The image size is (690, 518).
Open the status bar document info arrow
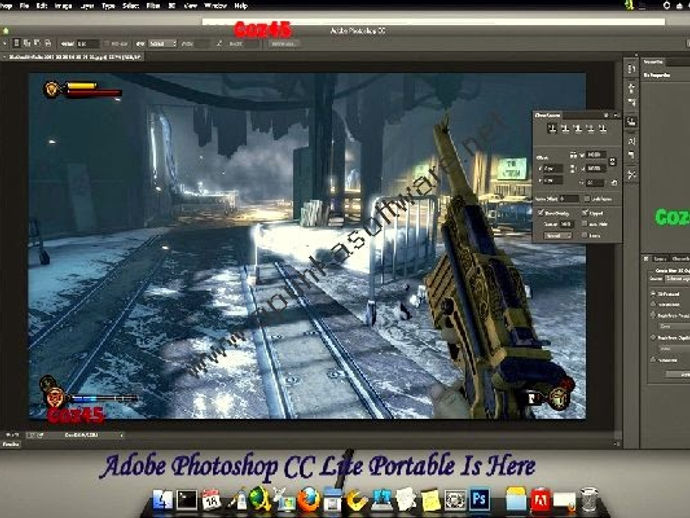point(121,435)
